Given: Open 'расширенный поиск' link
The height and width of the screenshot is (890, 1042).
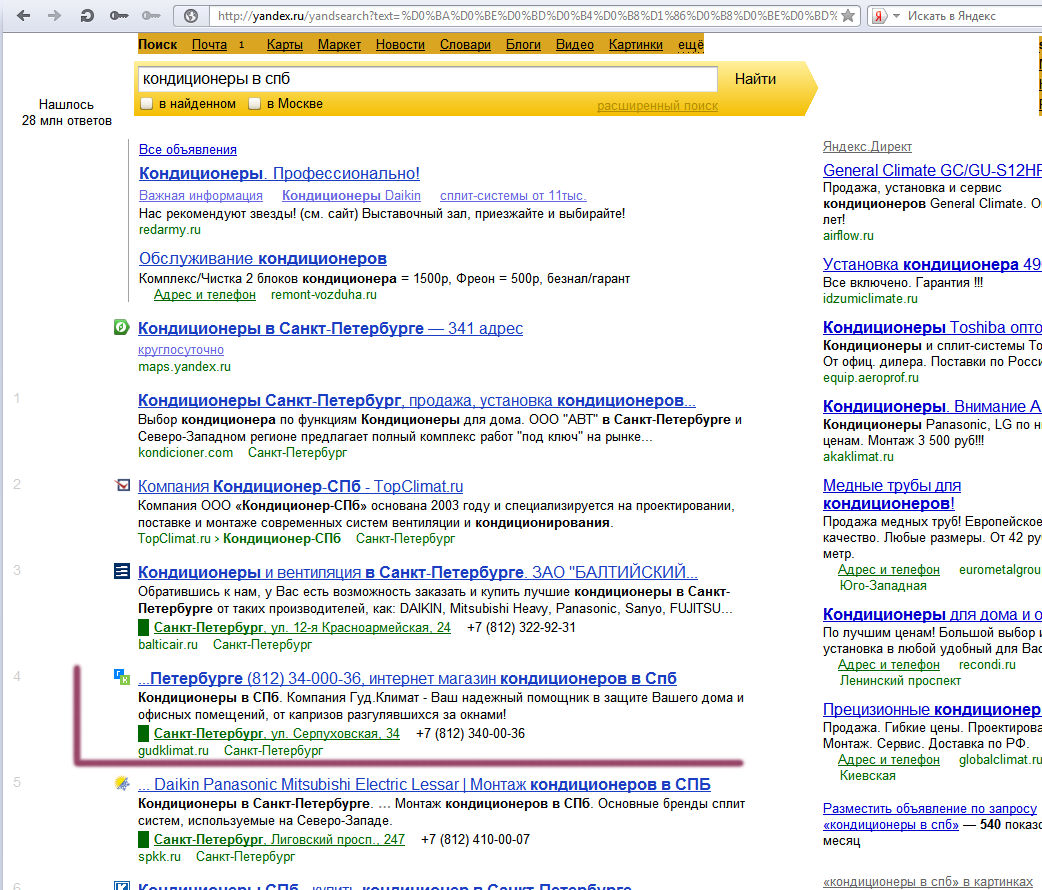Looking at the screenshot, I should click(657, 106).
